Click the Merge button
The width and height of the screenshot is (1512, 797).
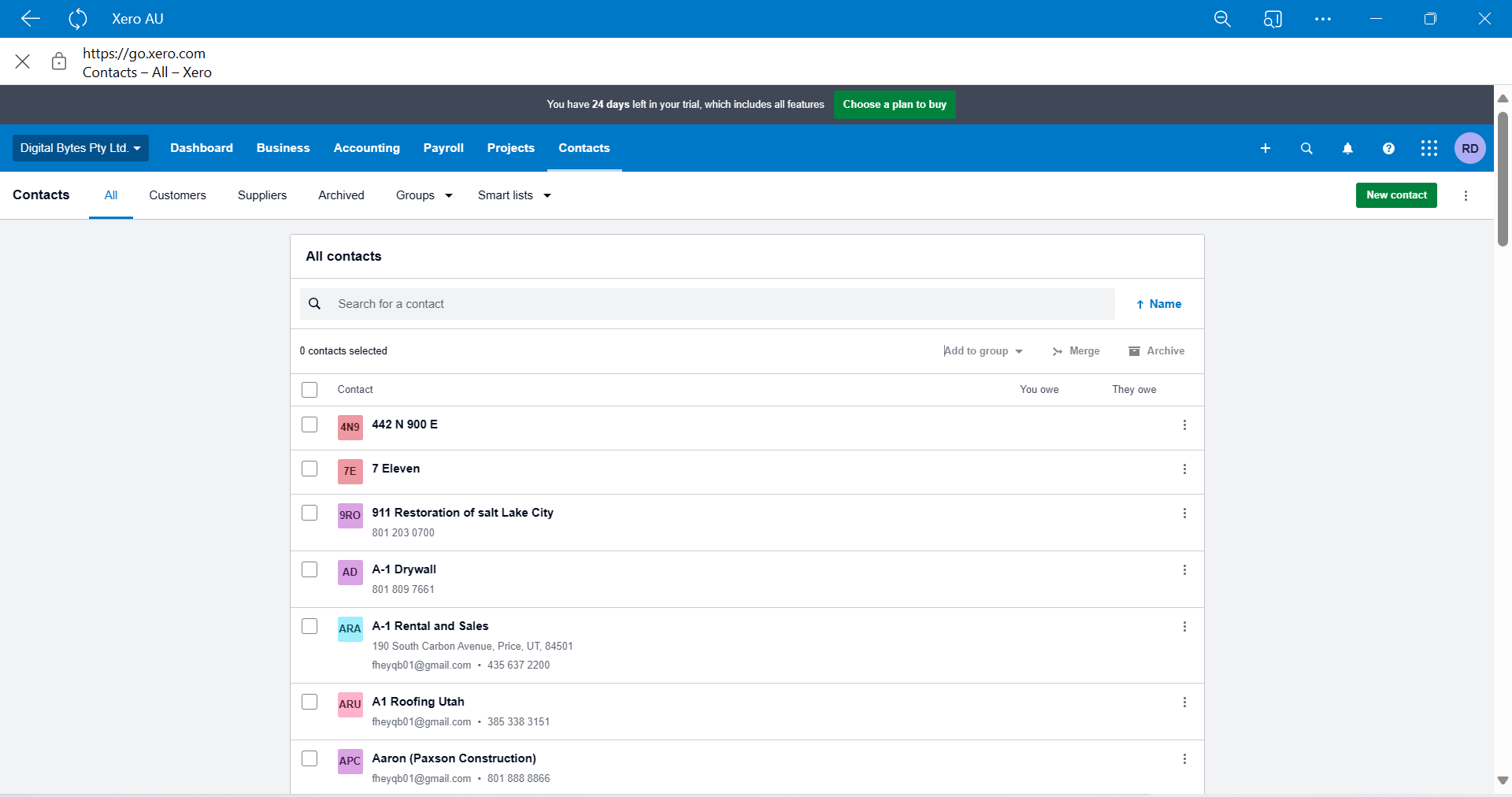point(1076,351)
